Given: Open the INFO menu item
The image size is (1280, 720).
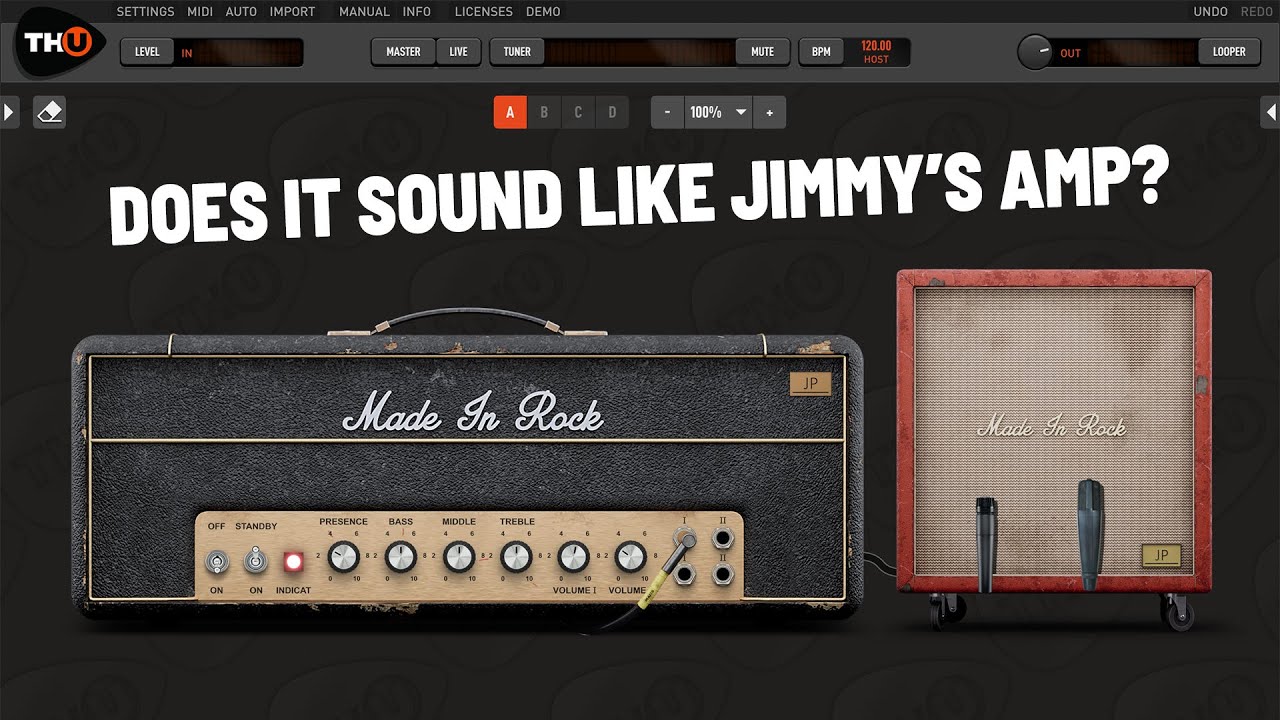Looking at the screenshot, I should point(417,12).
